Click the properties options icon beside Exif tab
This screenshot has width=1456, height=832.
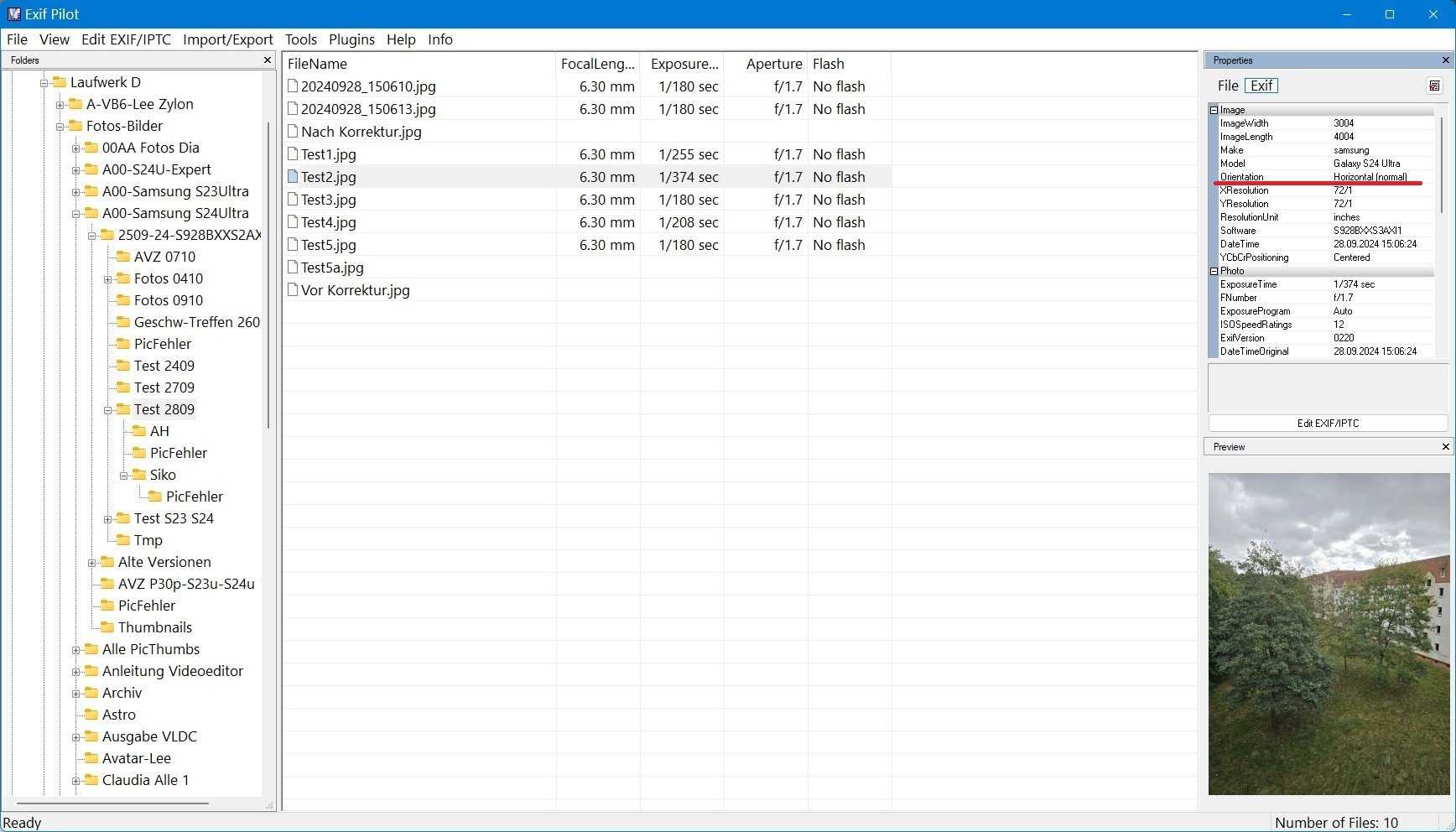point(1434,86)
